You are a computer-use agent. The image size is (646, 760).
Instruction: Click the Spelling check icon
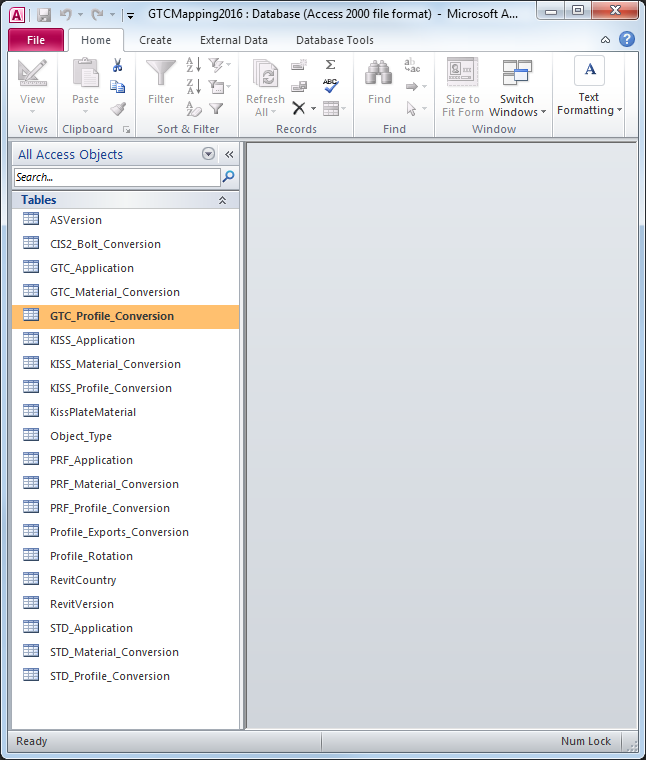331,86
